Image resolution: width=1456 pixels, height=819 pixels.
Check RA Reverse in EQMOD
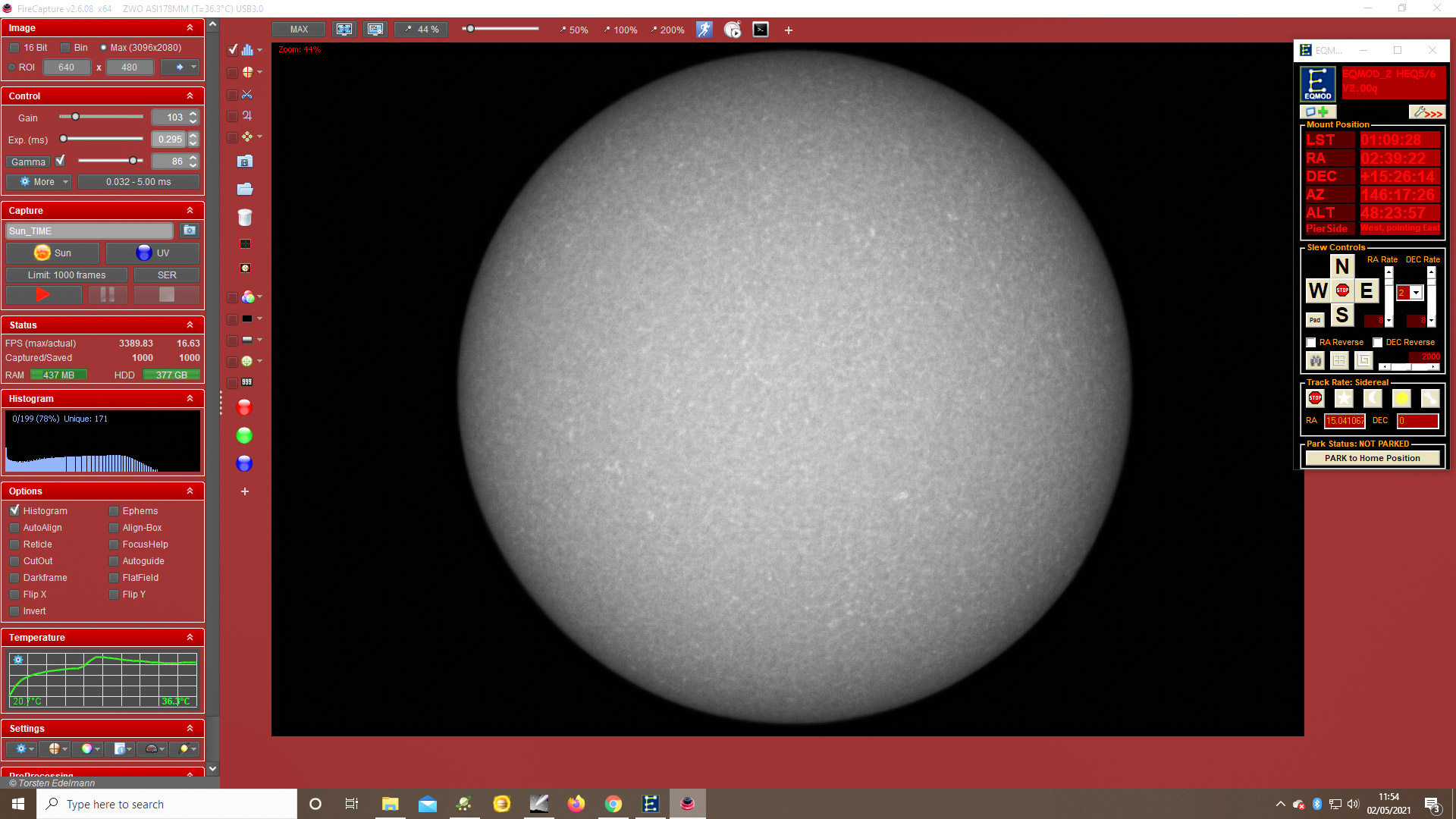click(x=1311, y=343)
